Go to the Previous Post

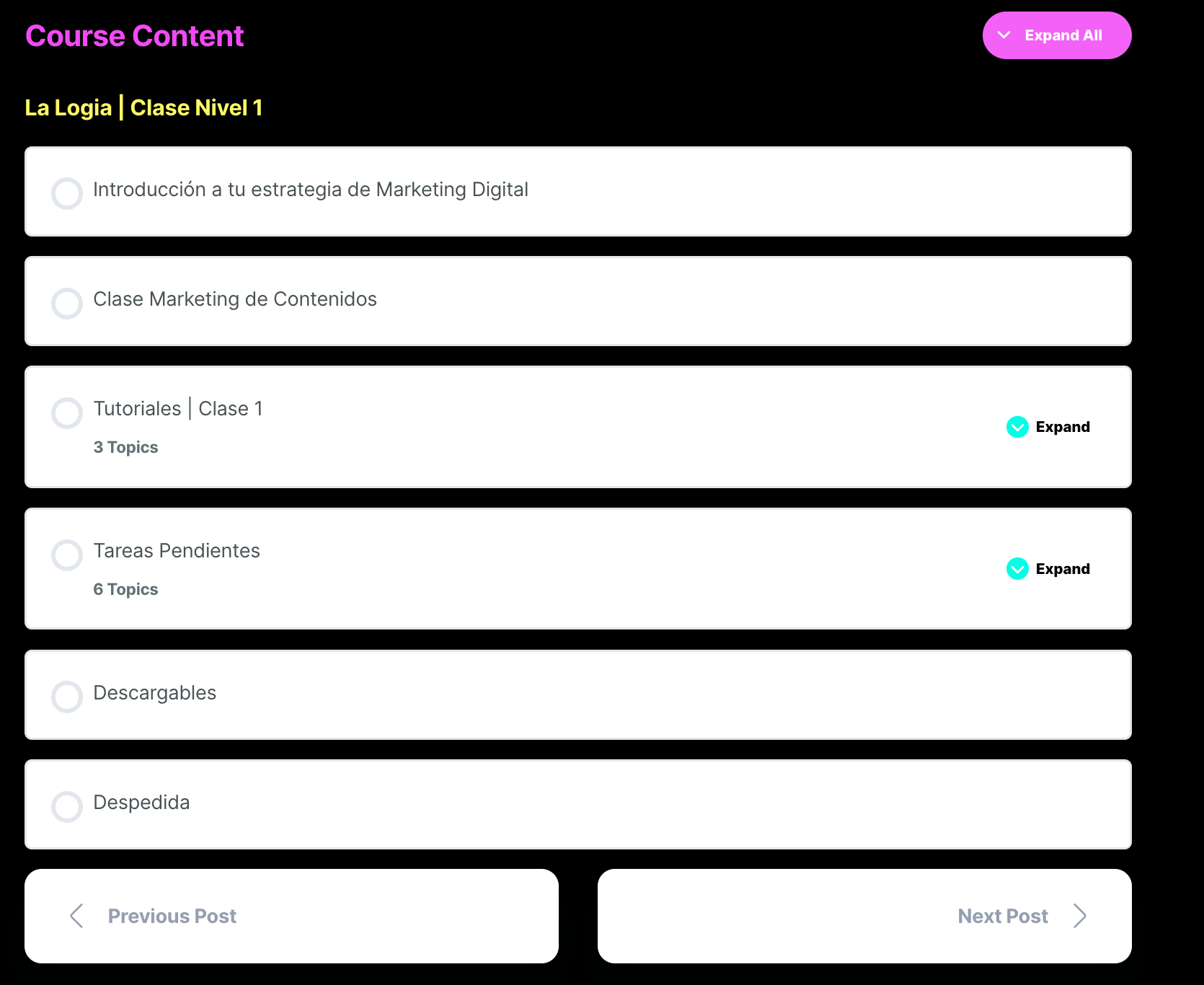(172, 916)
